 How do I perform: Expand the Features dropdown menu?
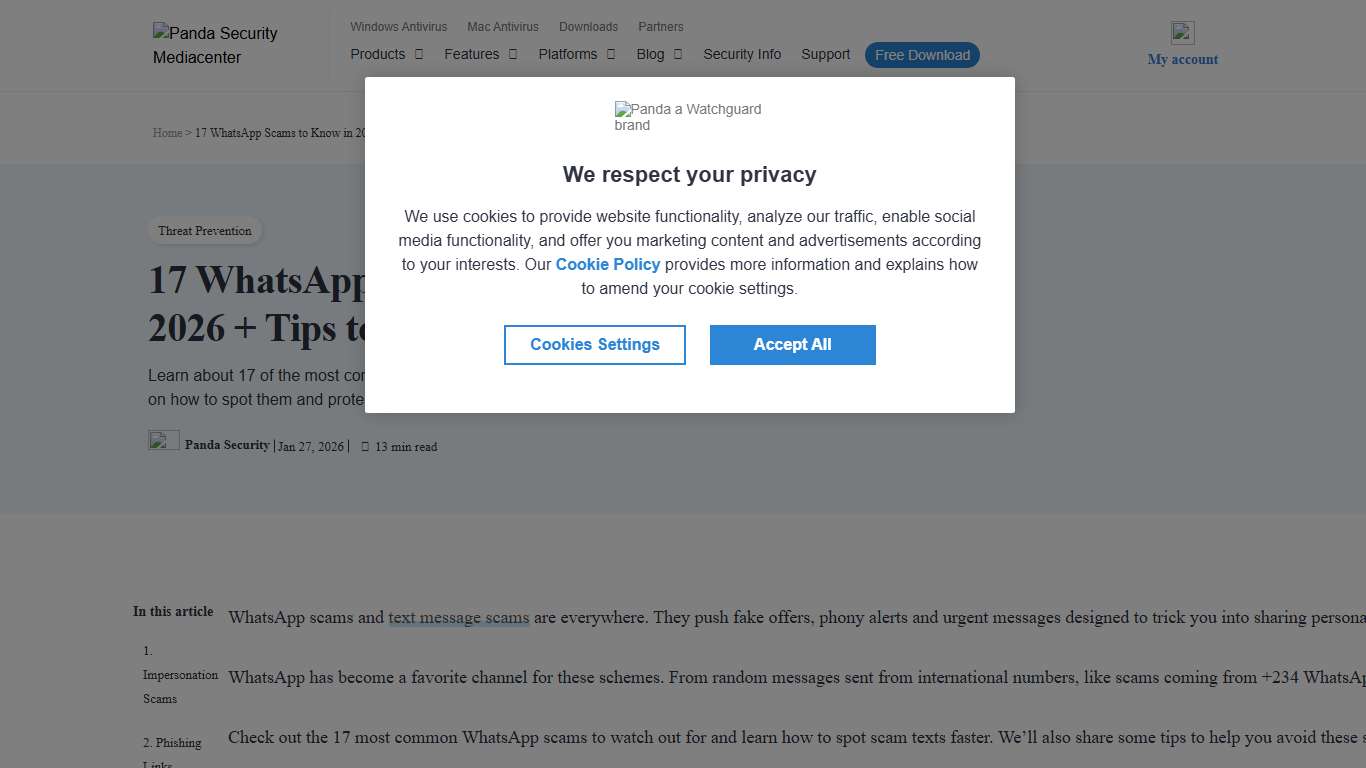[x=480, y=54]
